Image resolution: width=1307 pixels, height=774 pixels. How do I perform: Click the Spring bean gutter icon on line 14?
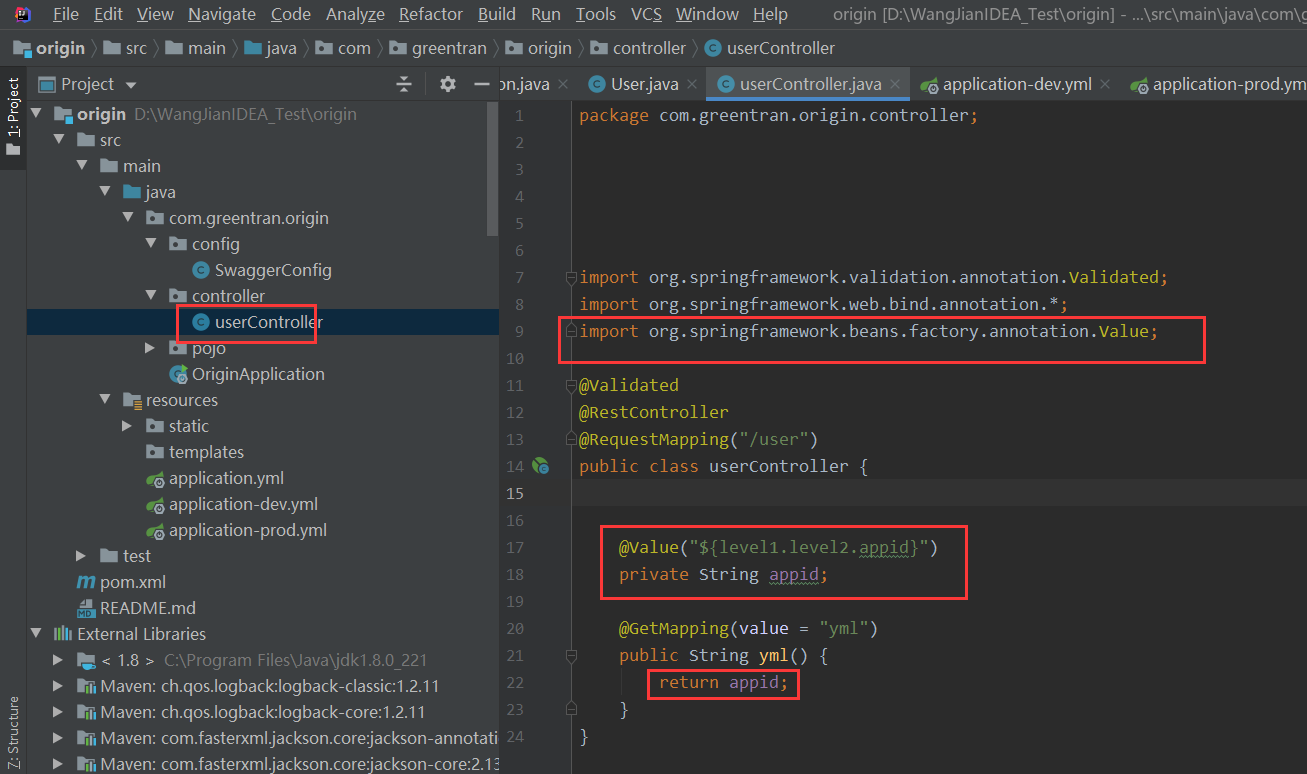click(541, 465)
